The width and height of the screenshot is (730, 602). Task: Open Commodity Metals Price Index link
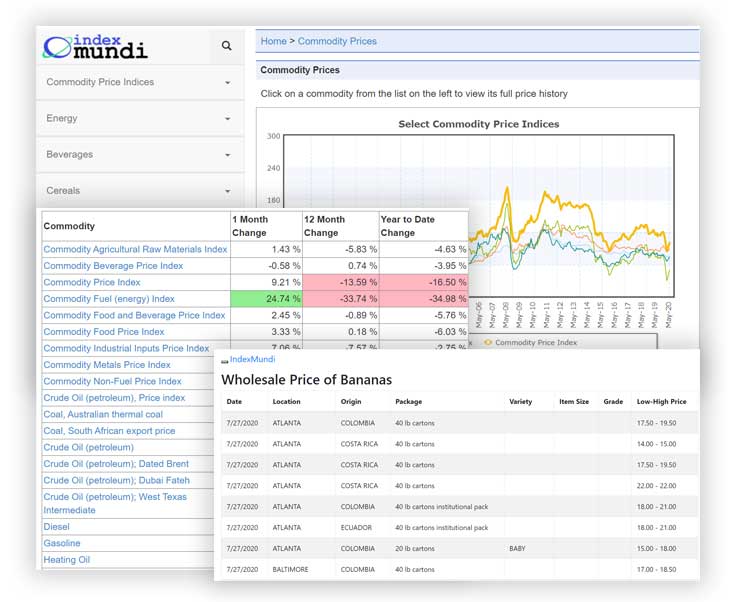click(107, 365)
